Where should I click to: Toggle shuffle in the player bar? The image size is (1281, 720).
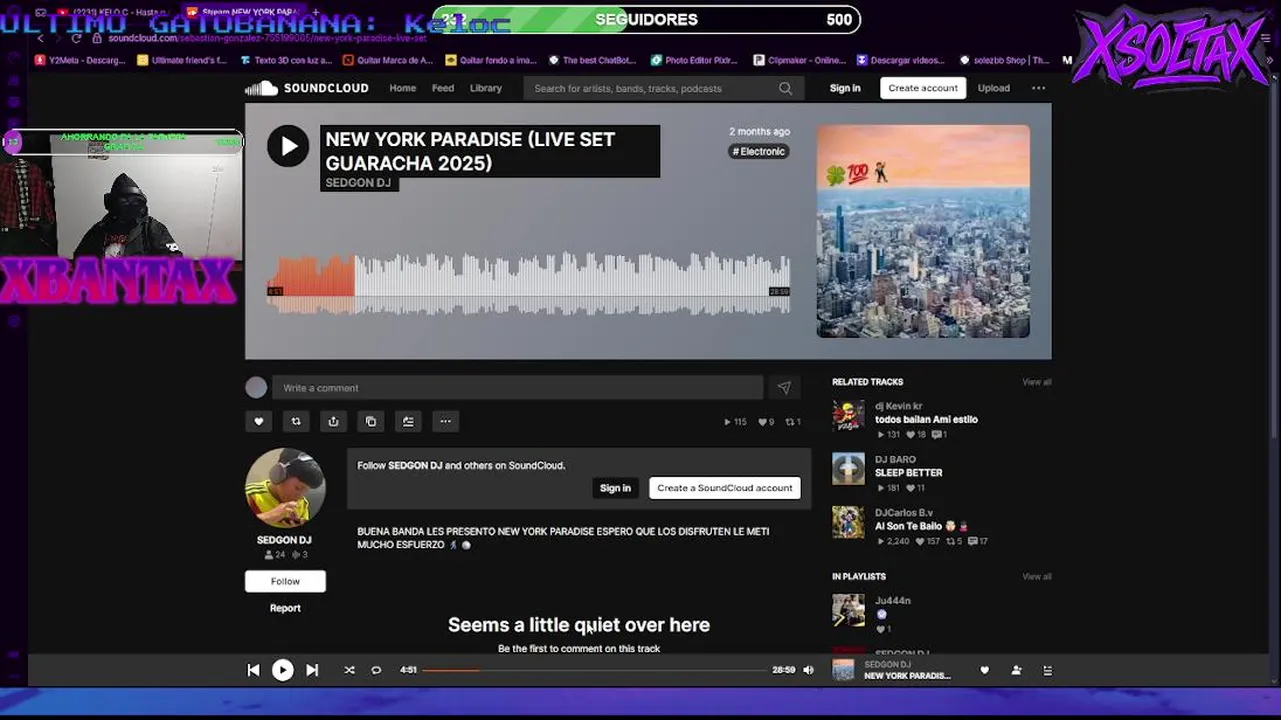tap(349, 670)
